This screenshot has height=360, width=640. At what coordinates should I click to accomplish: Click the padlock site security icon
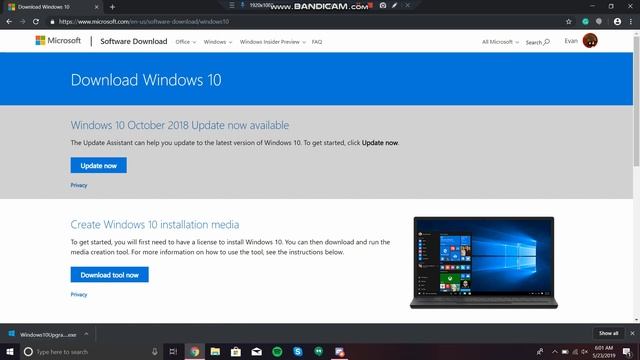52,22
